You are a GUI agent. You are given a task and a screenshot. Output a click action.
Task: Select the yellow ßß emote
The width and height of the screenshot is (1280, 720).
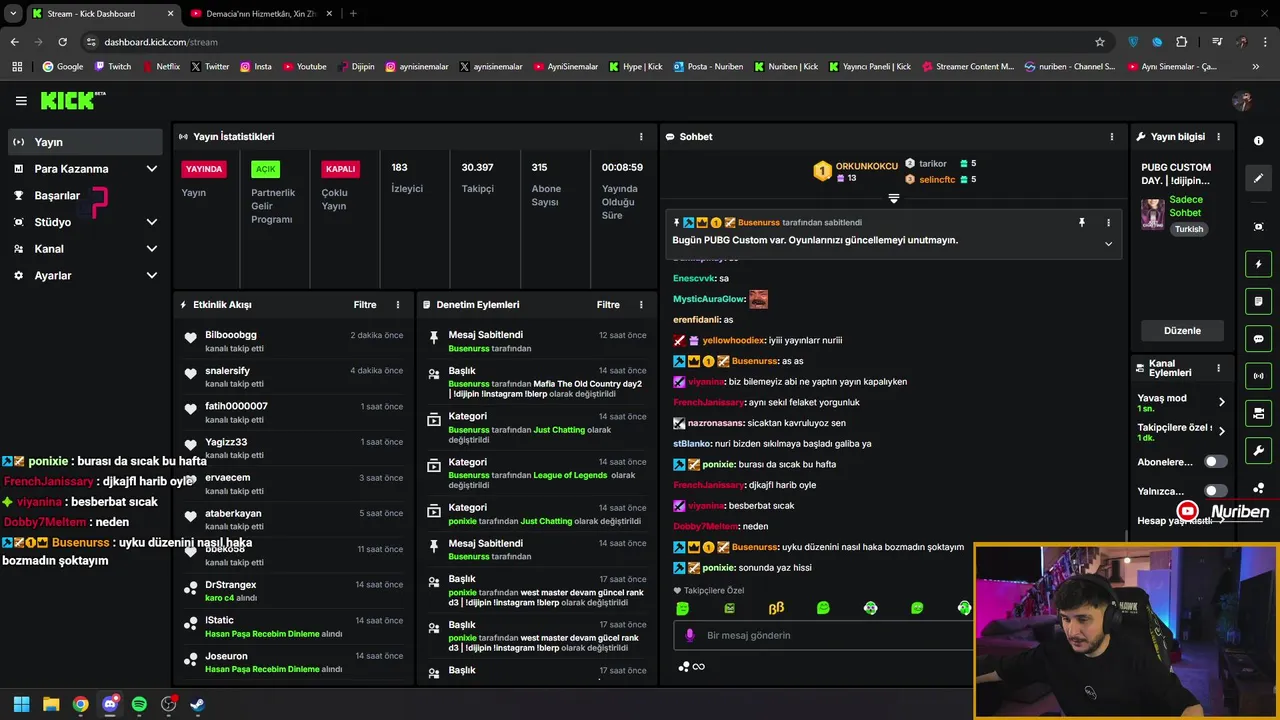[x=776, y=608]
